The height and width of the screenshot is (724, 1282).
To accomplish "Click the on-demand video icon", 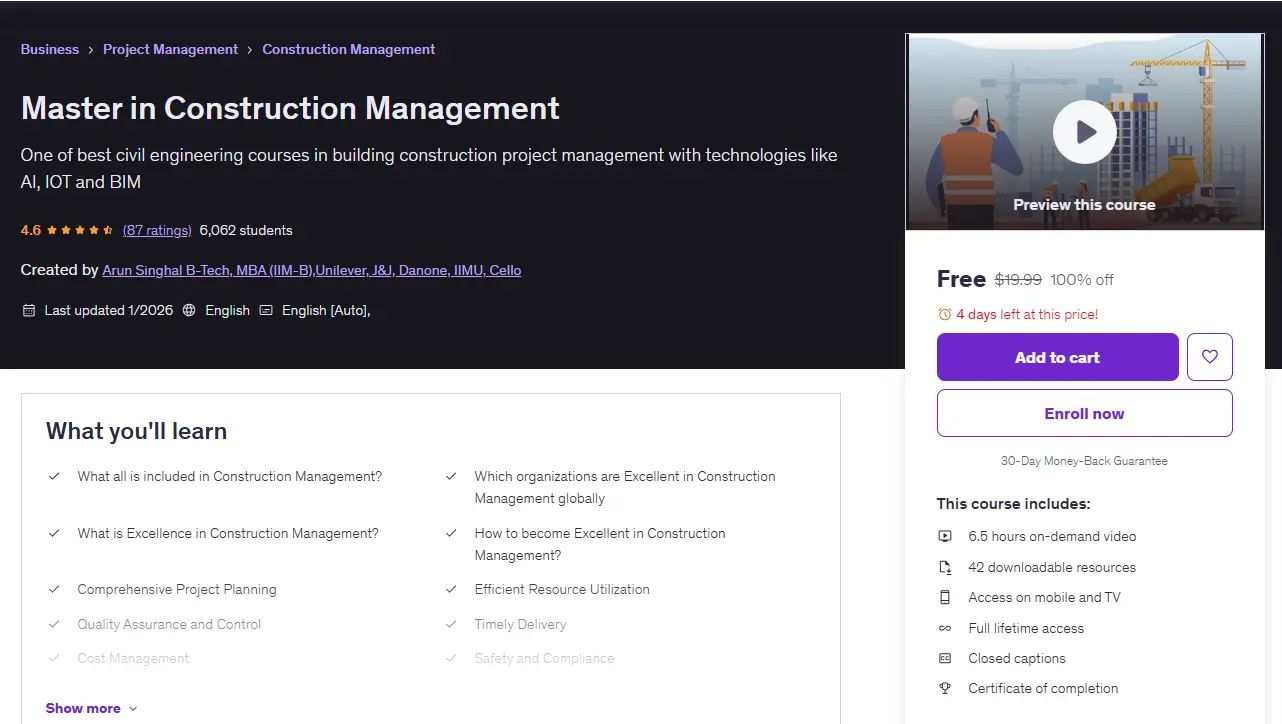I will point(945,536).
